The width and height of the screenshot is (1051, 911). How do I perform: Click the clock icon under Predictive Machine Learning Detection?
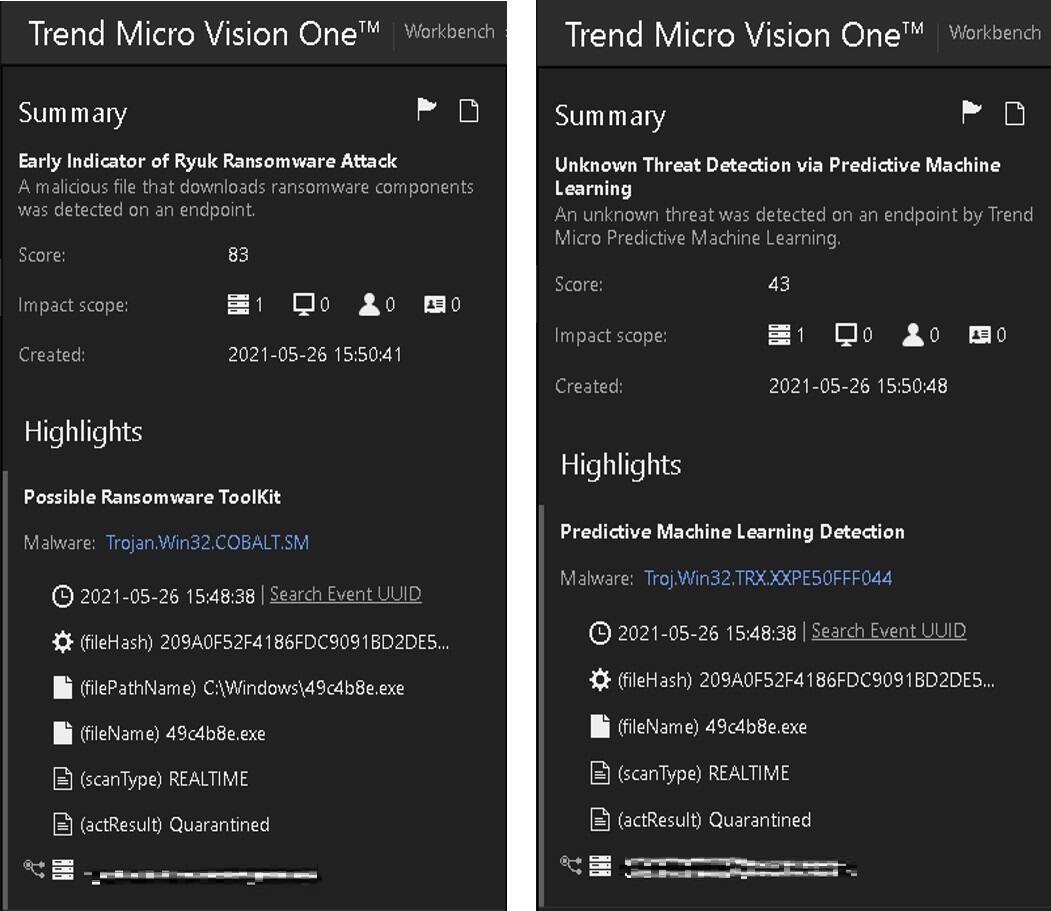pyautogui.click(x=600, y=632)
